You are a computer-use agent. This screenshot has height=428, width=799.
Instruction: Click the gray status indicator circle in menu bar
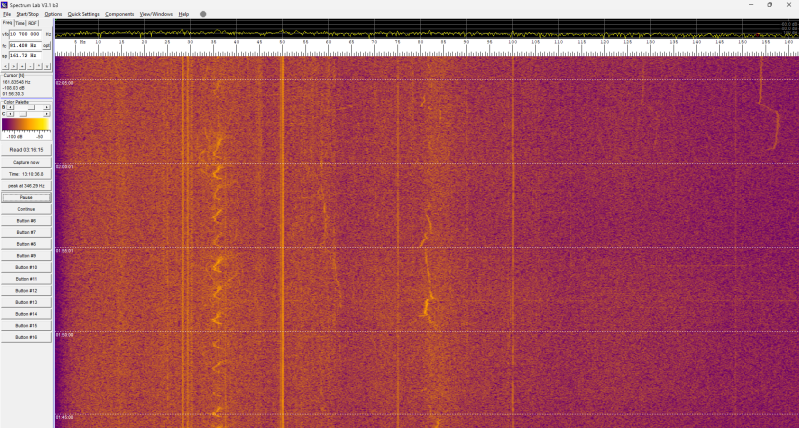[x=203, y=14]
